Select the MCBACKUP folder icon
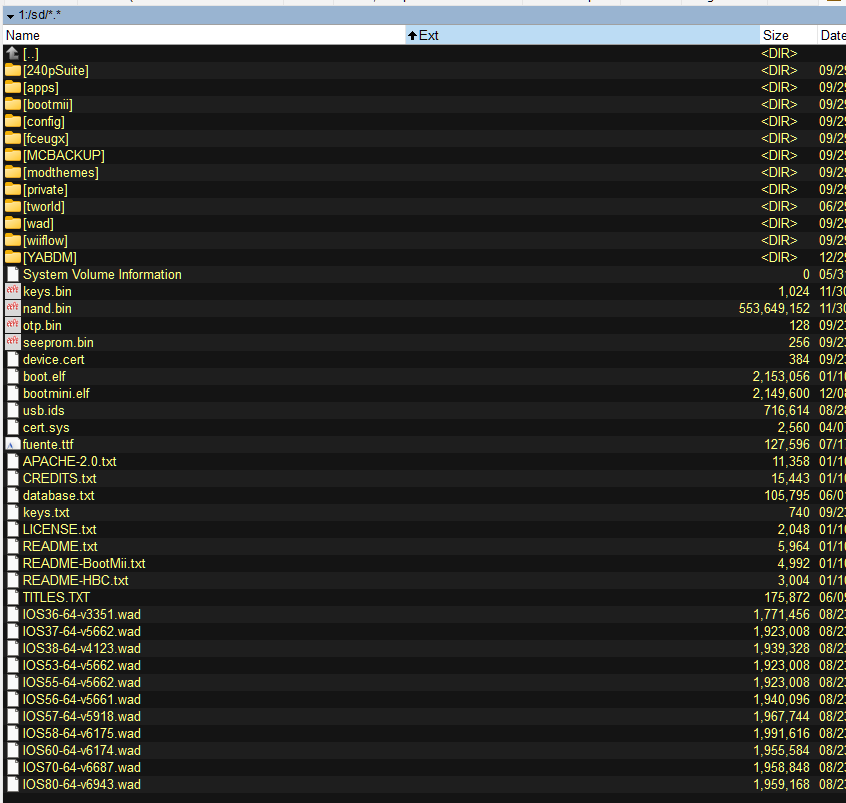The image size is (846, 803). [x=13, y=155]
